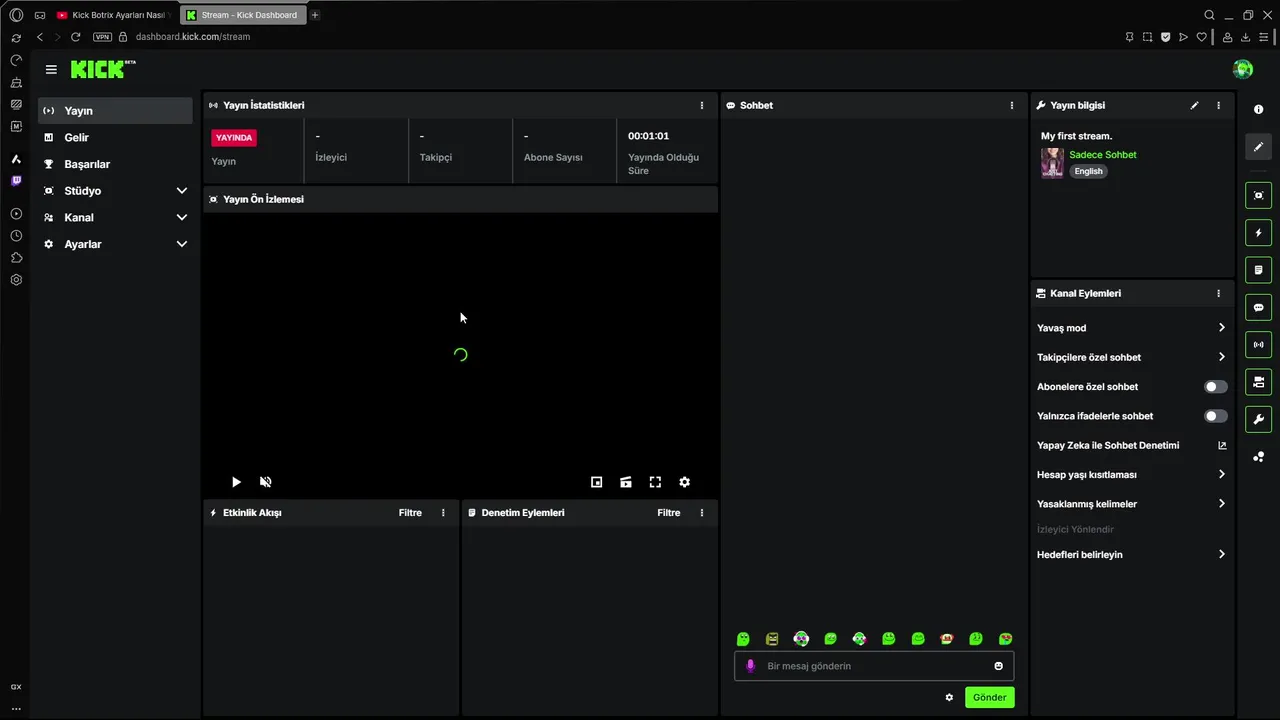Reload the page with the refresh button

75,37
